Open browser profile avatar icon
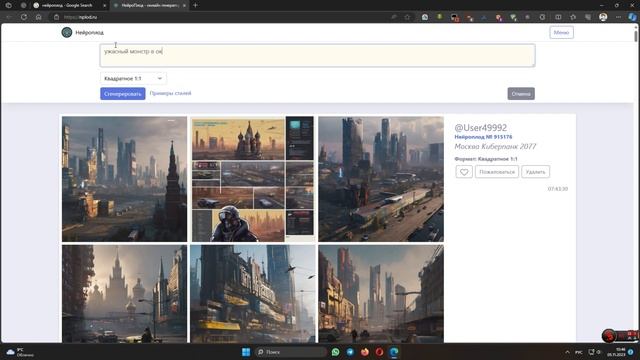This screenshot has width=640, height=360. [603, 17]
